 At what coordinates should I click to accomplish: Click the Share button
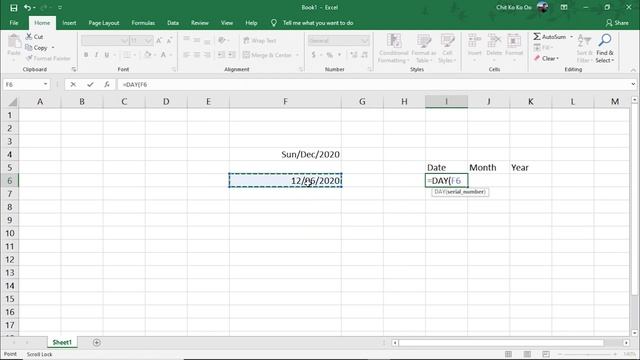(x=617, y=23)
